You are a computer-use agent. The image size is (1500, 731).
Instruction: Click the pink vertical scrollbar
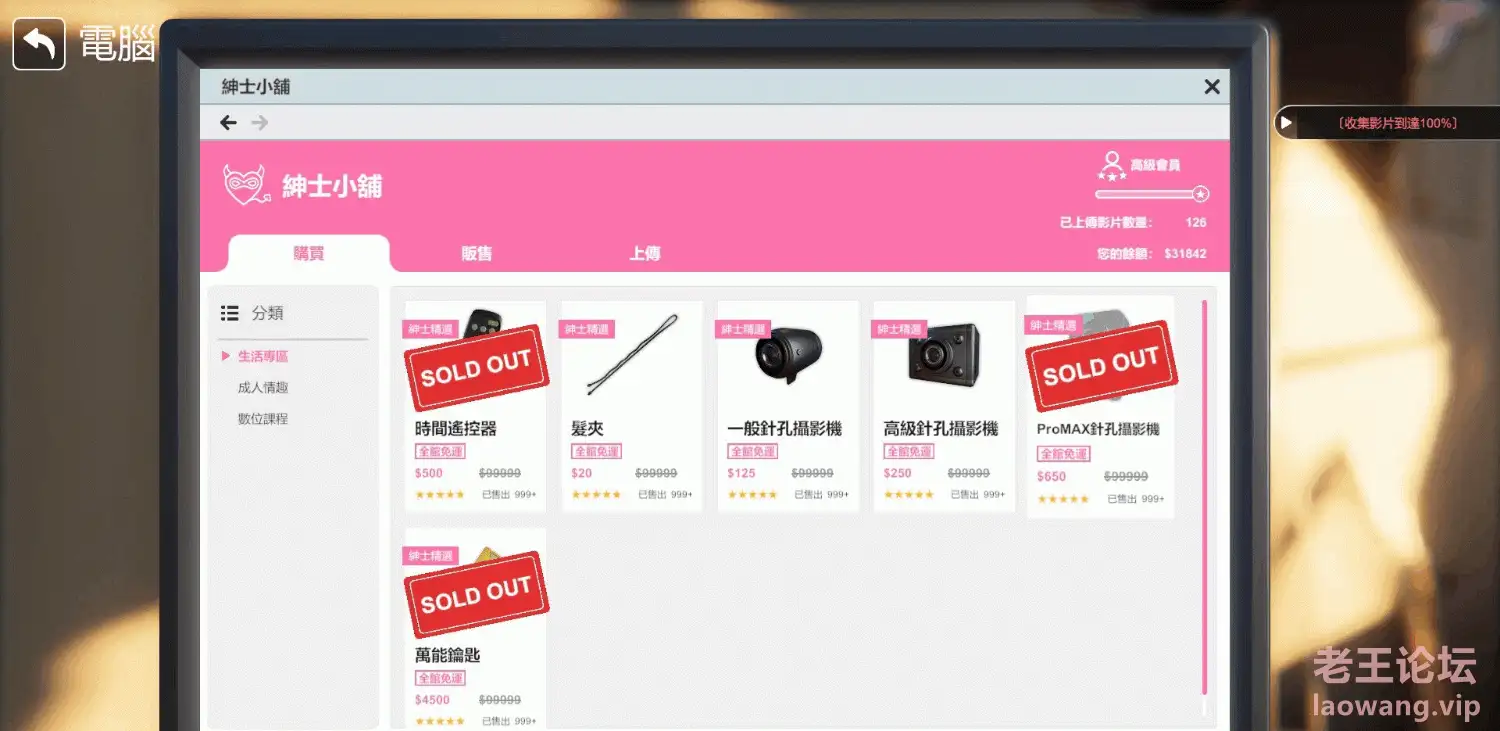pyautogui.click(x=1204, y=497)
